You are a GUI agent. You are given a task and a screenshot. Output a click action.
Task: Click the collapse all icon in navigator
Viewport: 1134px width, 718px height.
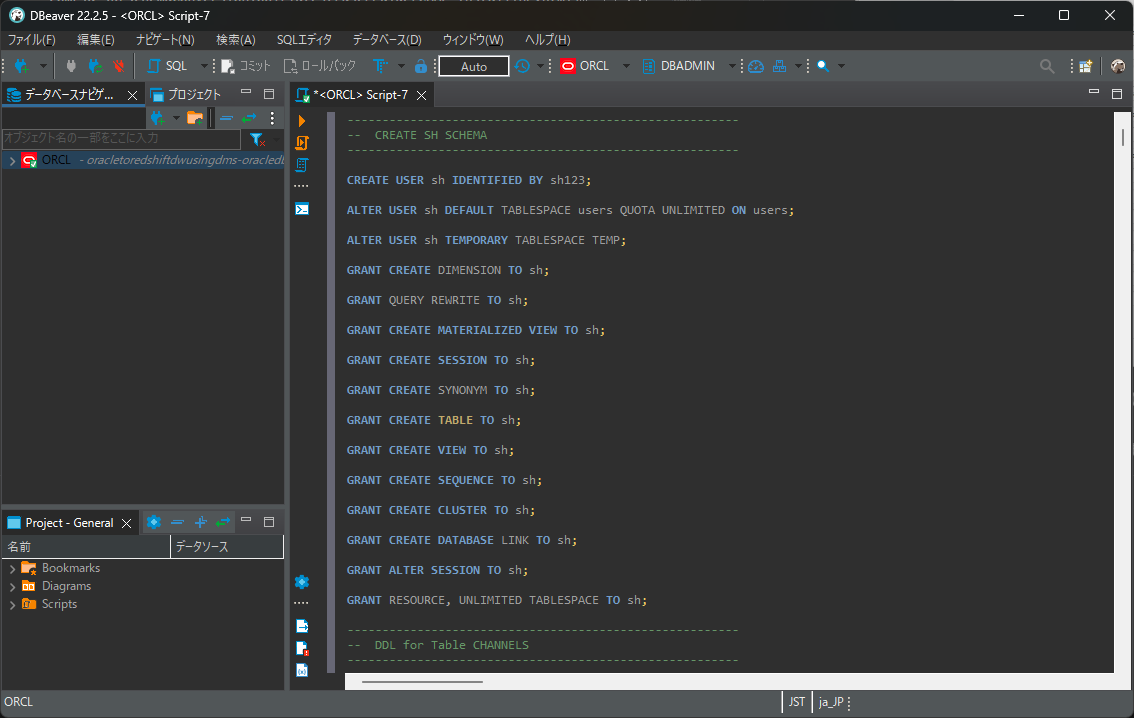tap(226, 118)
